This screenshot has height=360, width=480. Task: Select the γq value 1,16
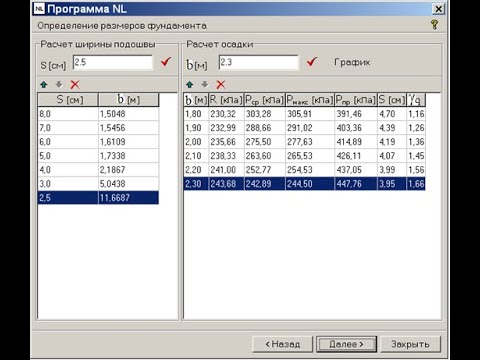pos(416,114)
